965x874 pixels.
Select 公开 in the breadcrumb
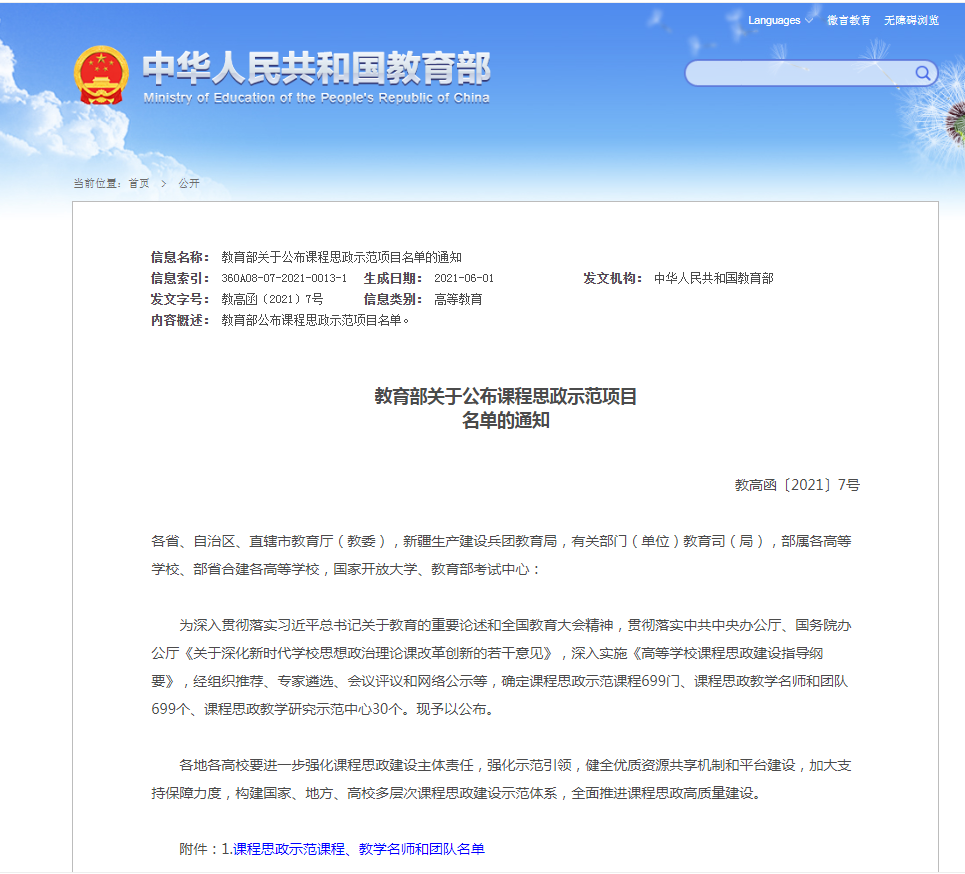point(189,184)
